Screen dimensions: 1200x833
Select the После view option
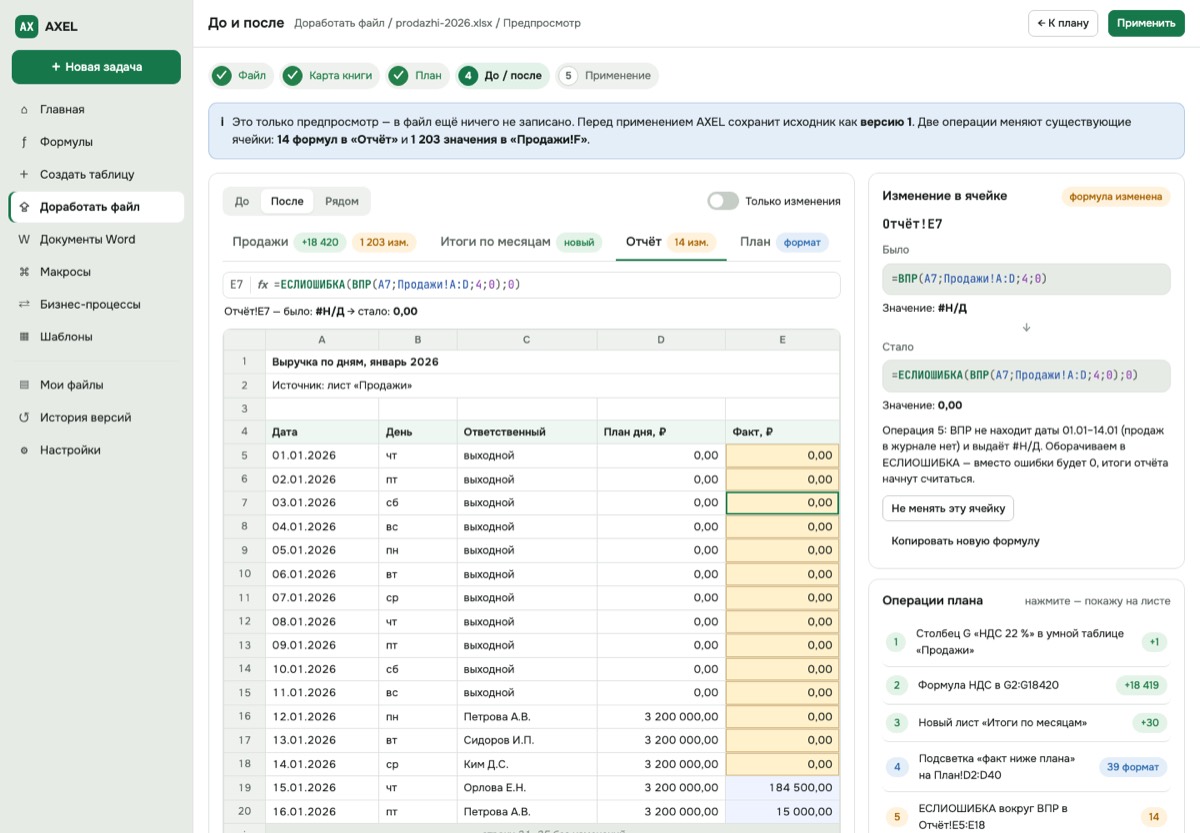click(x=287, y=201)
